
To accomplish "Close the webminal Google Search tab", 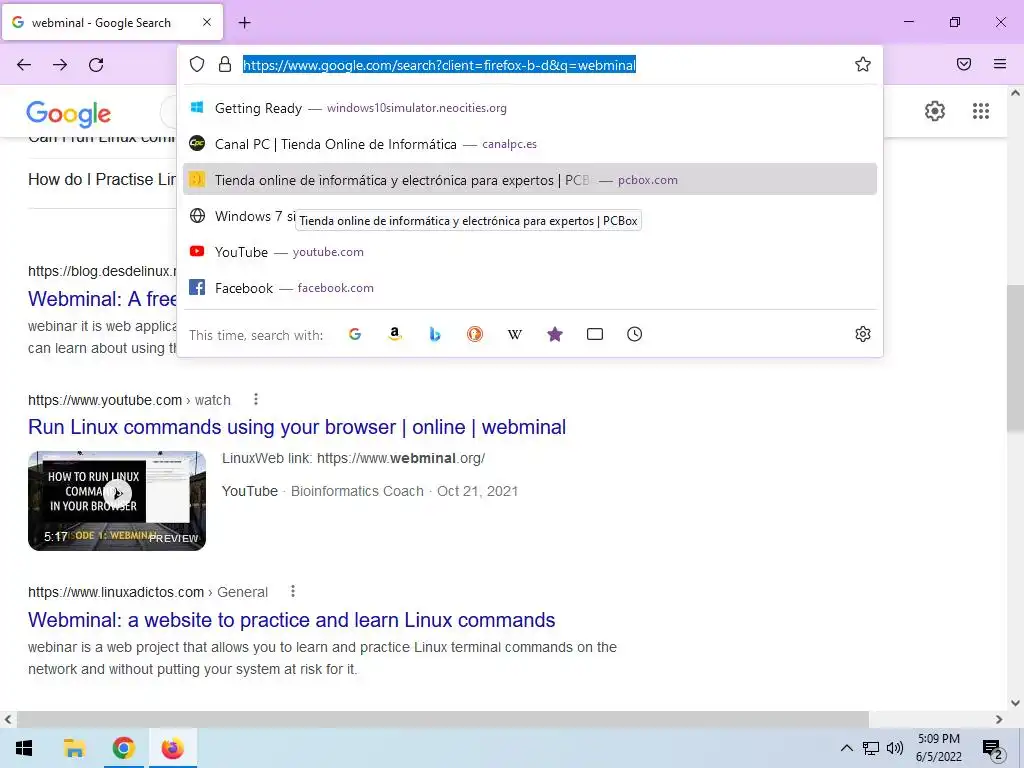I will point(207,22).
